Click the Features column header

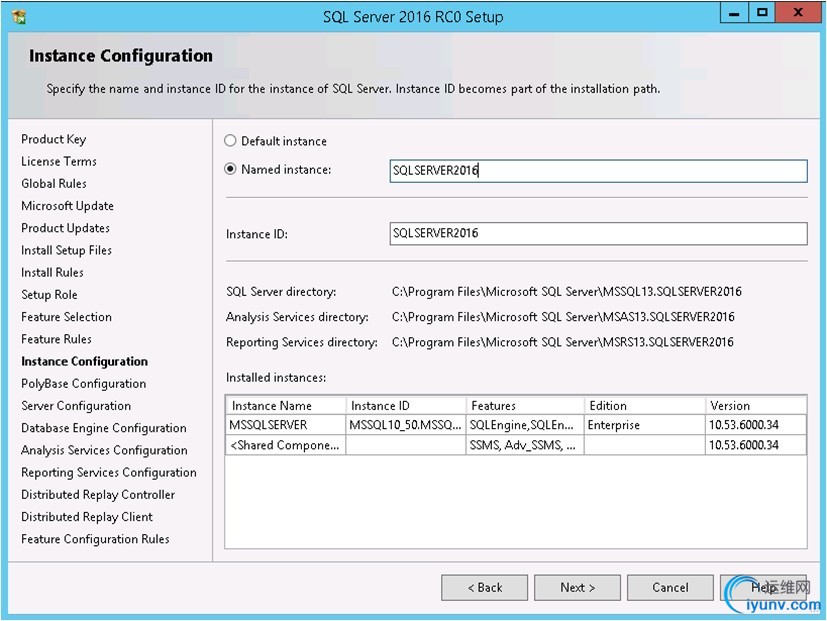click(524, 406)
